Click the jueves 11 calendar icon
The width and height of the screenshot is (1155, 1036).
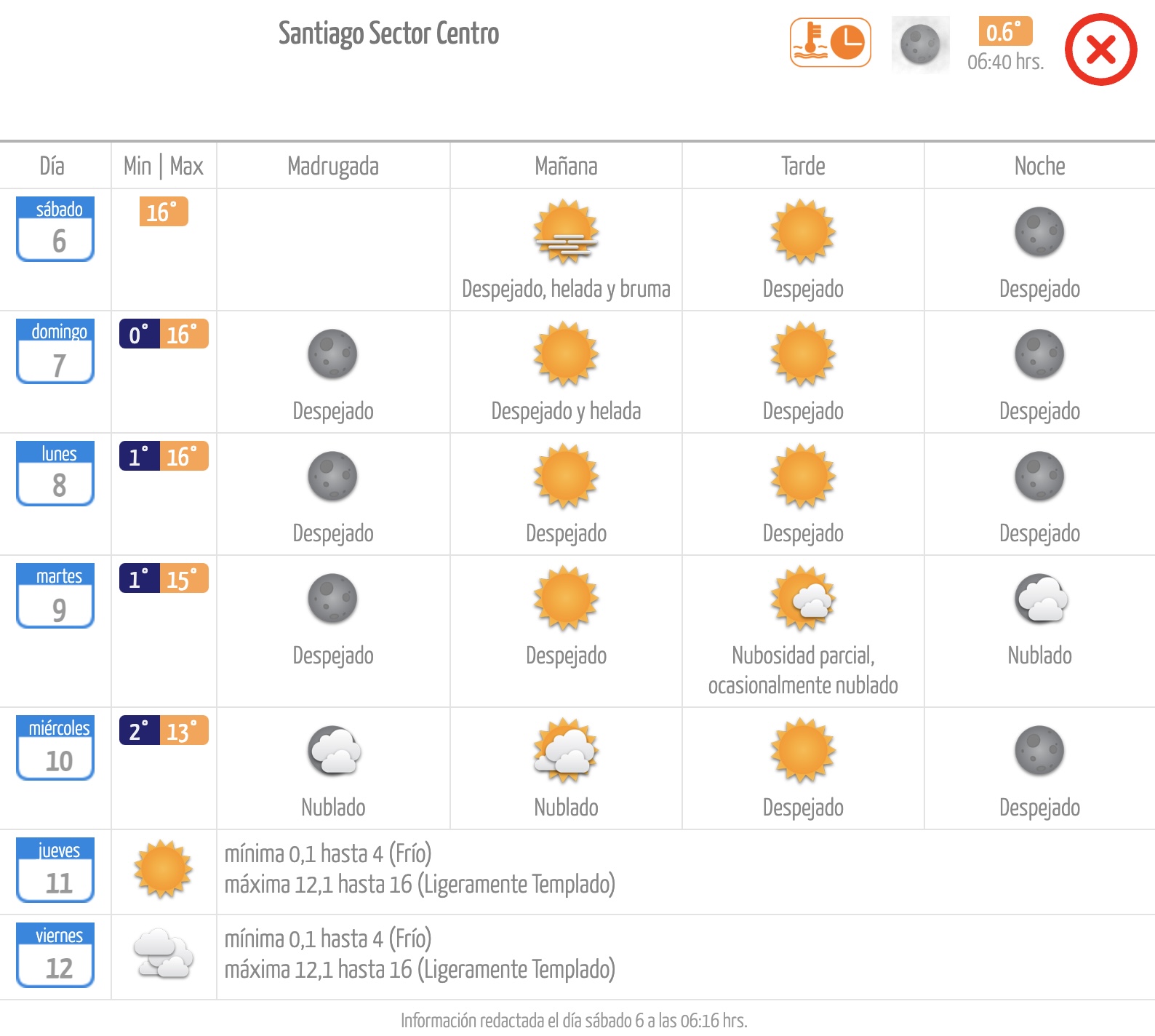tap(55, 870)
